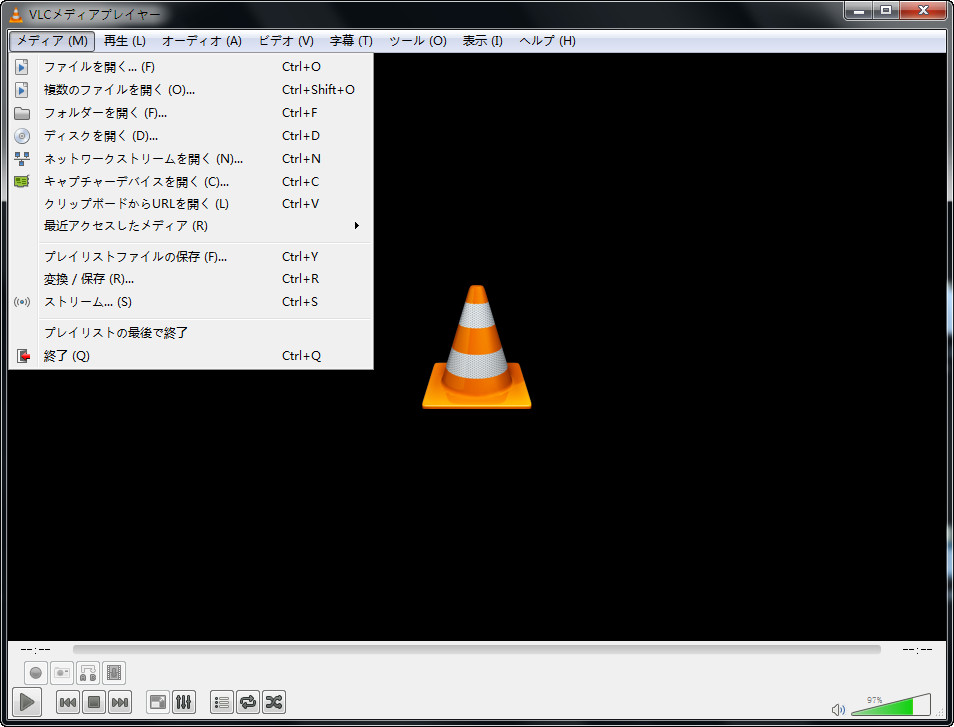Advance frame-by-frame using the film icon

tap(113, 672)
